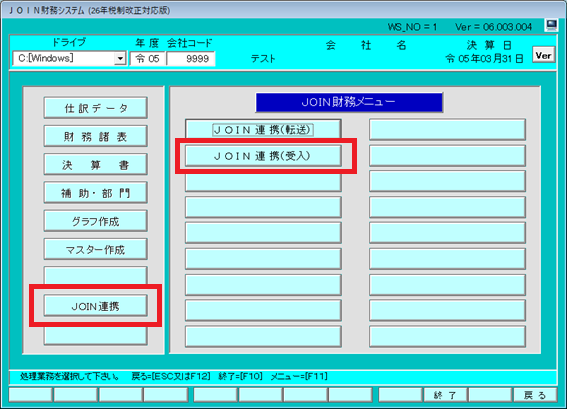The height and width of the screenshot is (409, 567).
Task: Click the 終了 function key button
Action: (x=445, y=395)
